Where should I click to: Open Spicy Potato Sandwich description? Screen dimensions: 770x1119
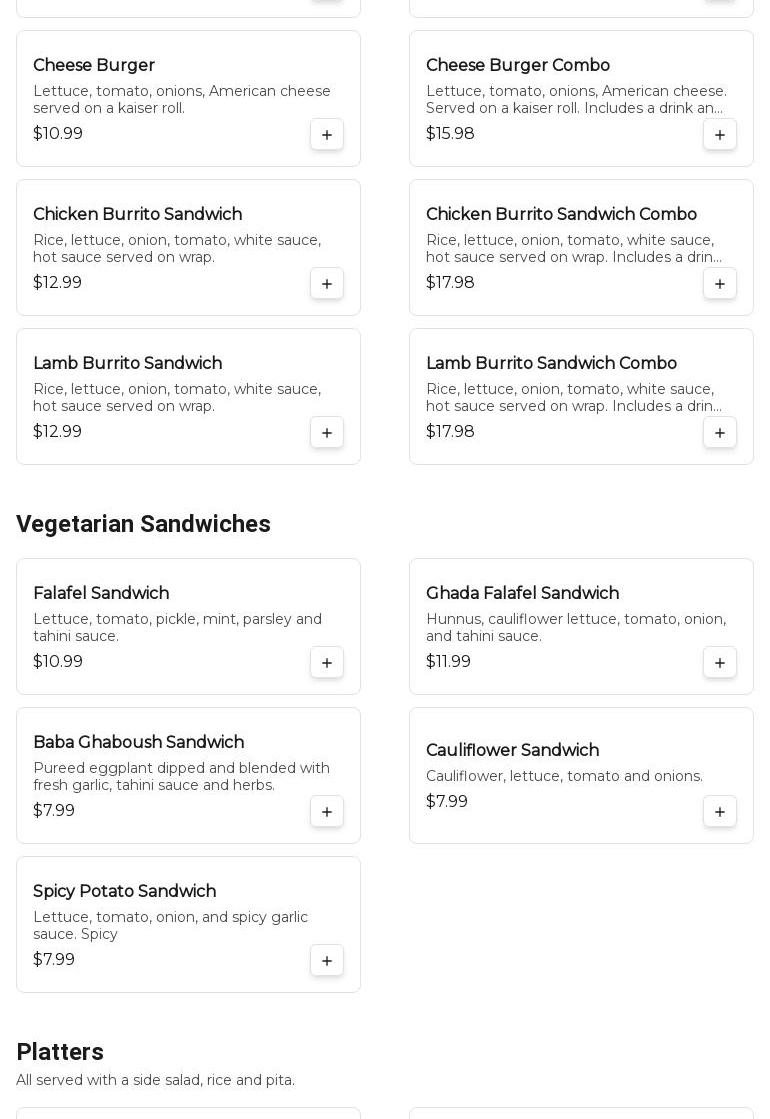(170, 925)
